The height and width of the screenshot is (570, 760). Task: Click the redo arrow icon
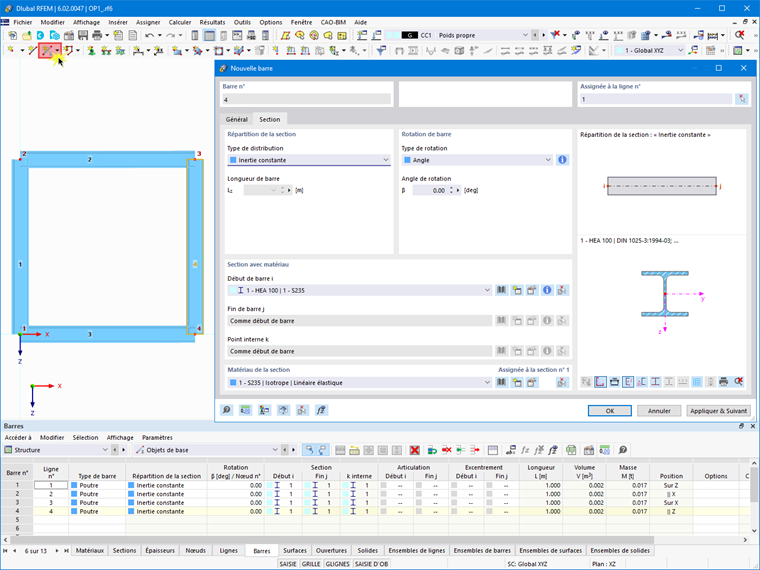click(171, 35)
